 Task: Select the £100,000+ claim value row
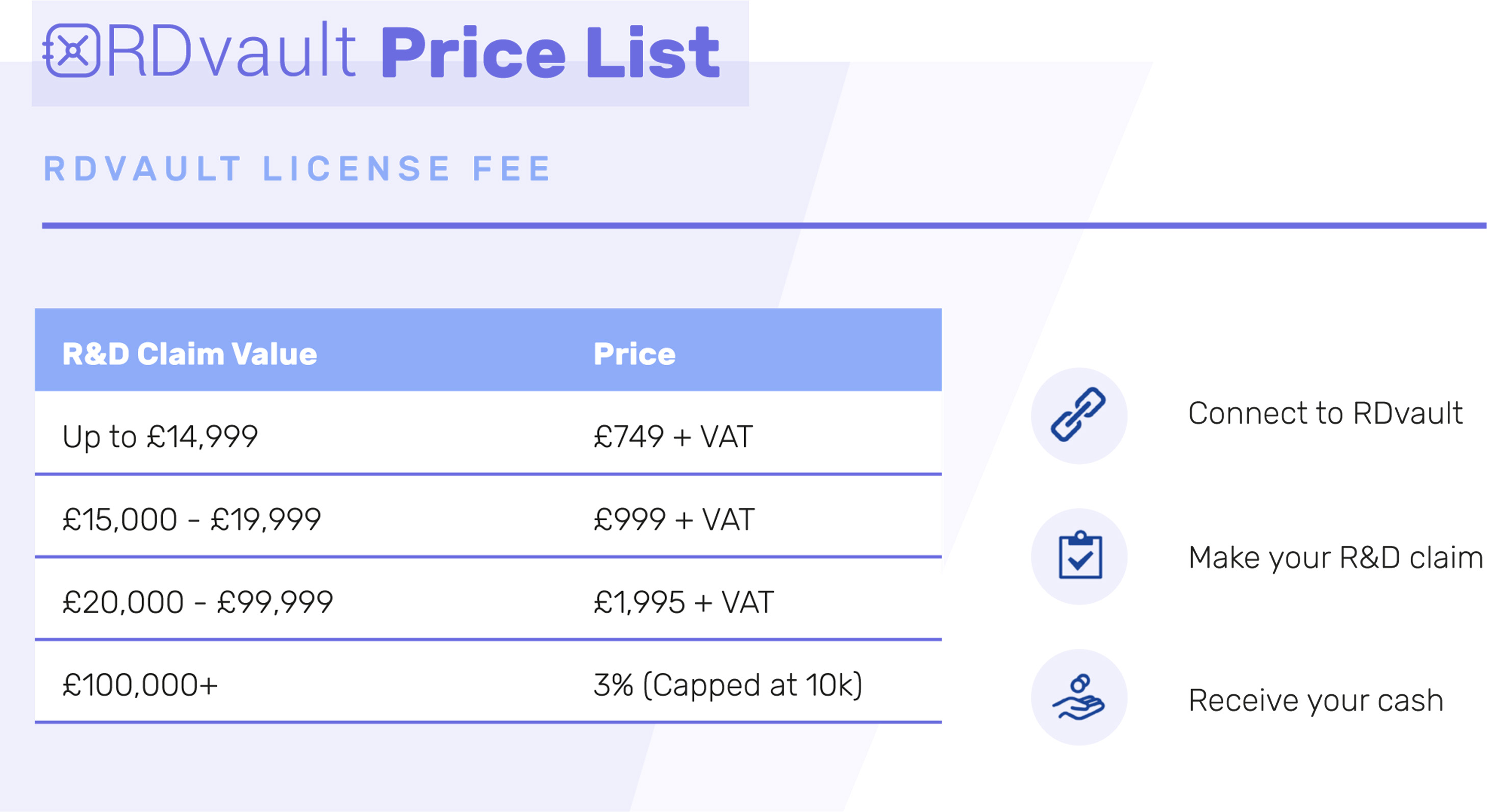[x=488, y=681]
